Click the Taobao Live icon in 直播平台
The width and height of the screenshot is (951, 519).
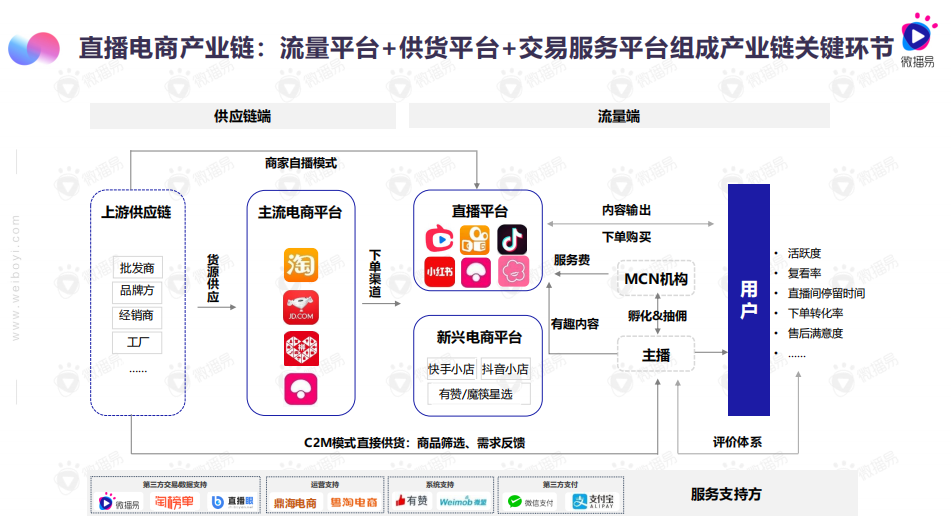coord(440,239)
